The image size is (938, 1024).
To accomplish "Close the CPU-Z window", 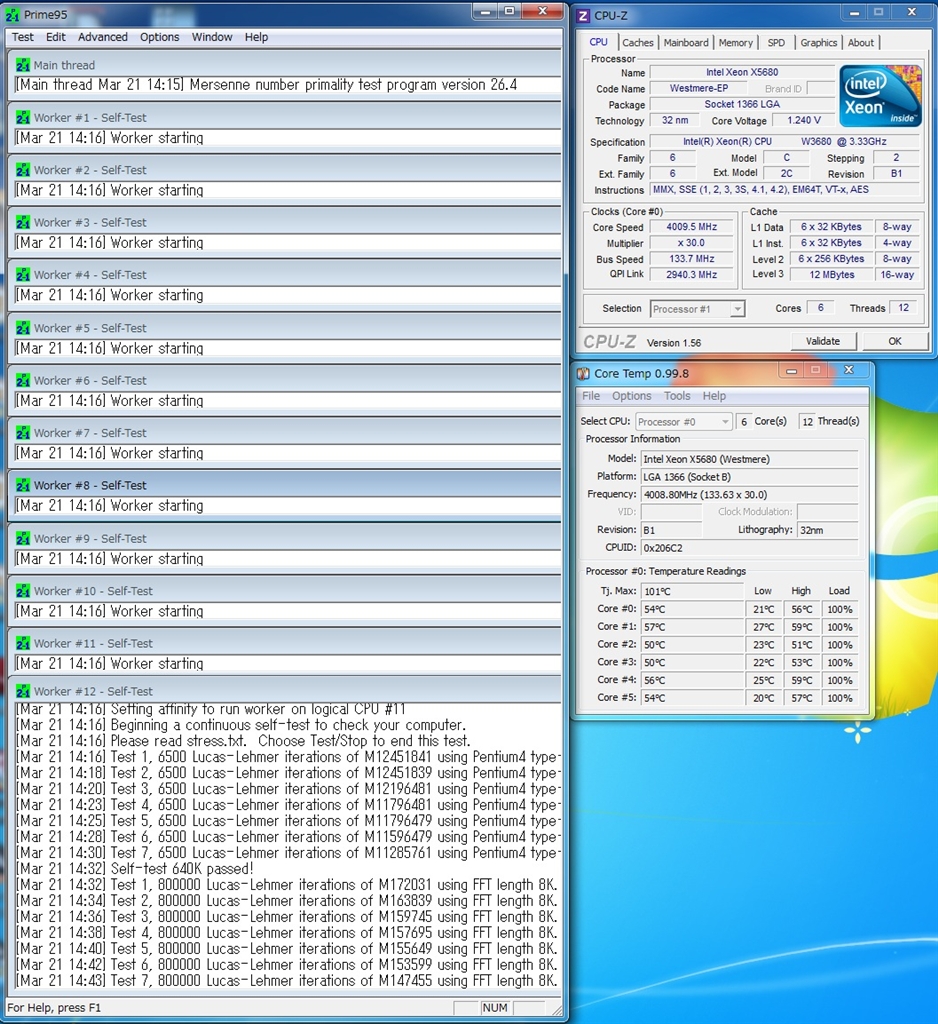I will [912, 12].
